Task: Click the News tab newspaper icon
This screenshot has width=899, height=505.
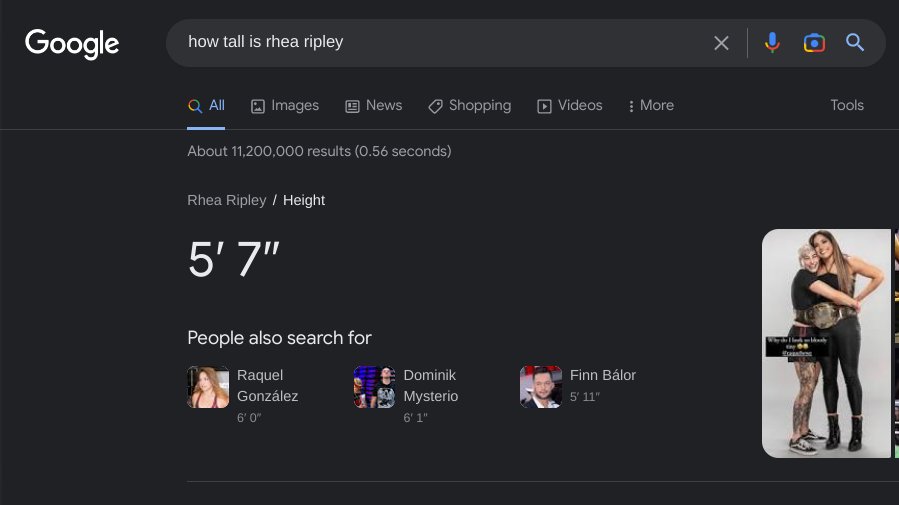Action: [x=352, y=106]
